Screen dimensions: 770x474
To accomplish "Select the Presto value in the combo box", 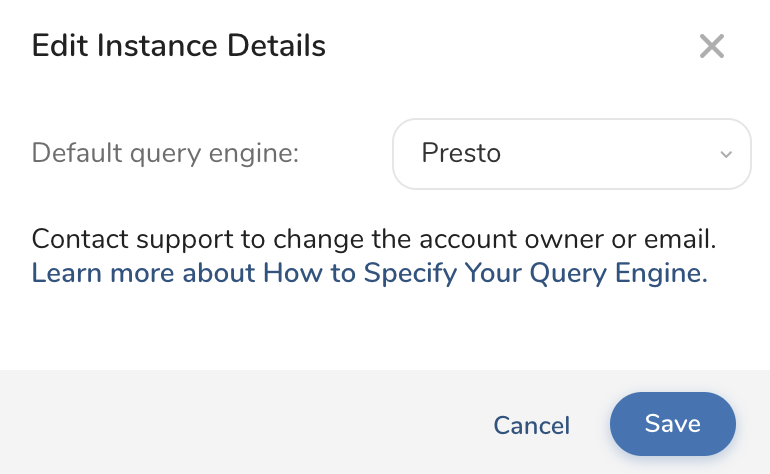I will [x=461, y=154].
